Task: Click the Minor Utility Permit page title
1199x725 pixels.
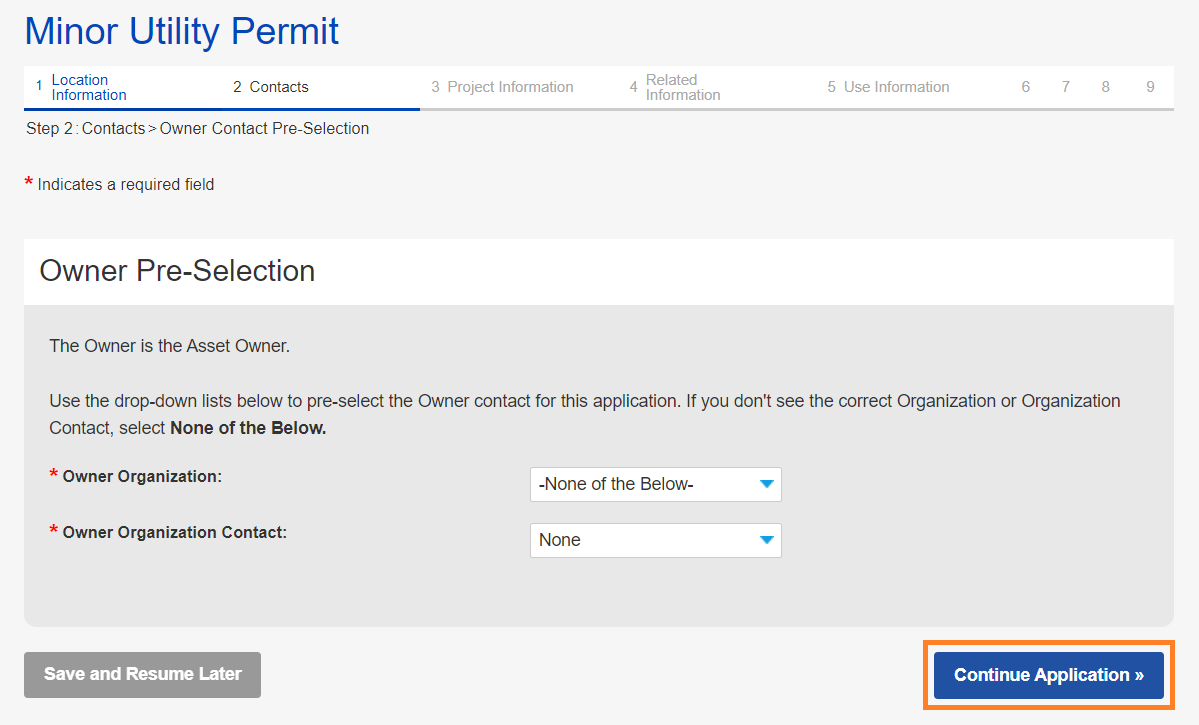Action: (x=181, y=31)
